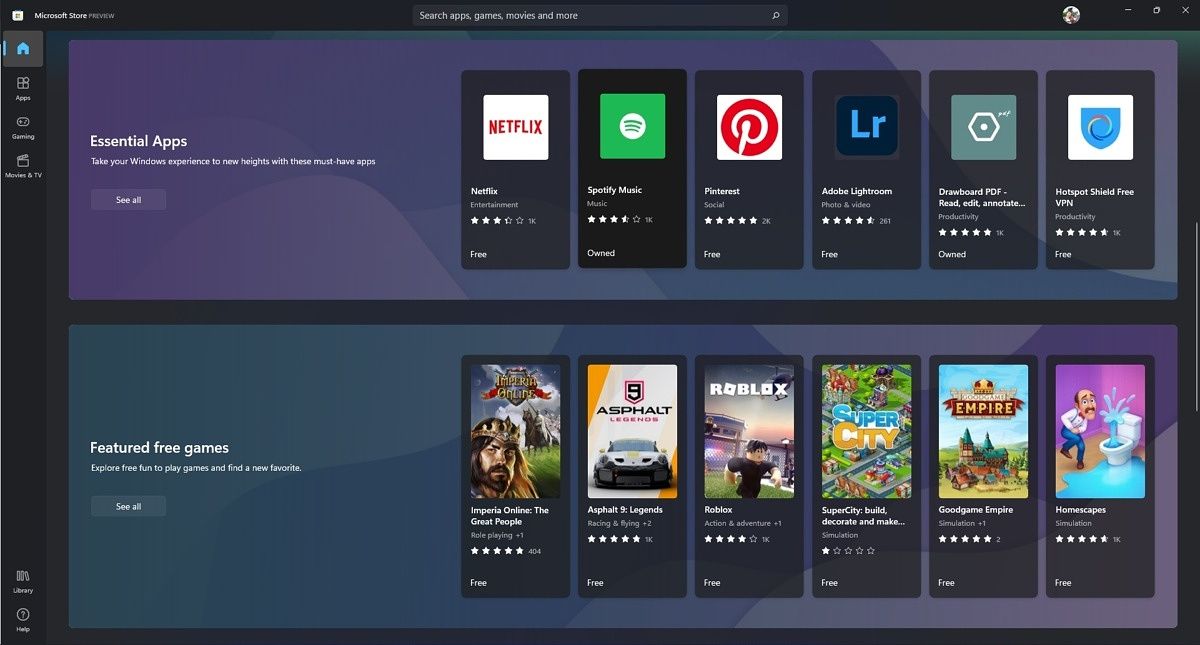Click See all for Featured free games
The height and width of the screenshot is (645, 1200).
pyautogui.click(x=128, y=506)
